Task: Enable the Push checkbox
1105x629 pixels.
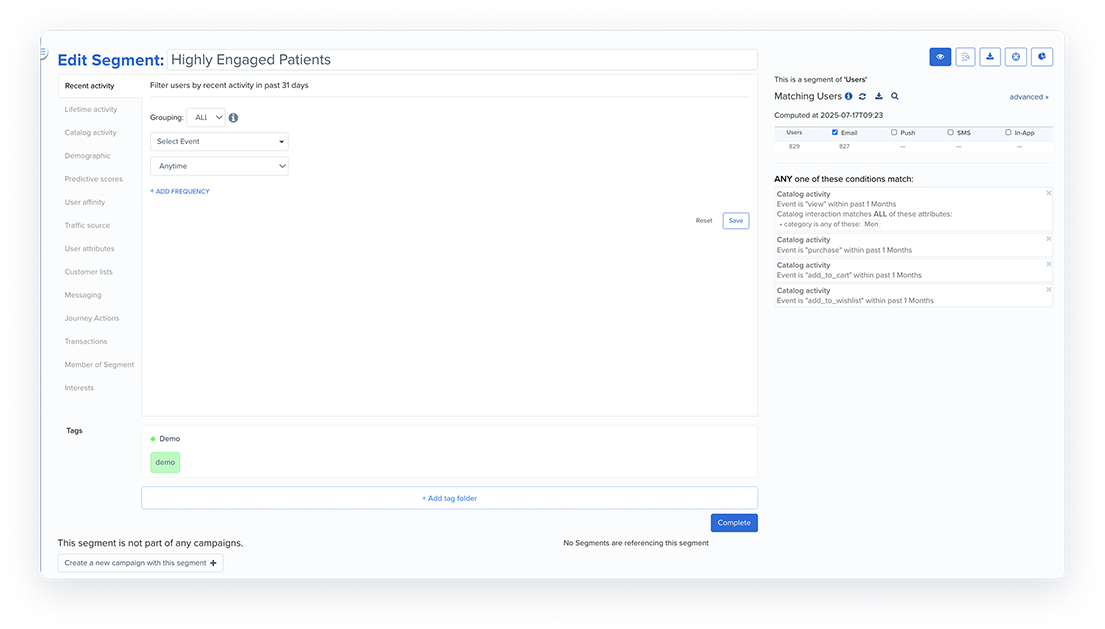Action: point(893,132)
